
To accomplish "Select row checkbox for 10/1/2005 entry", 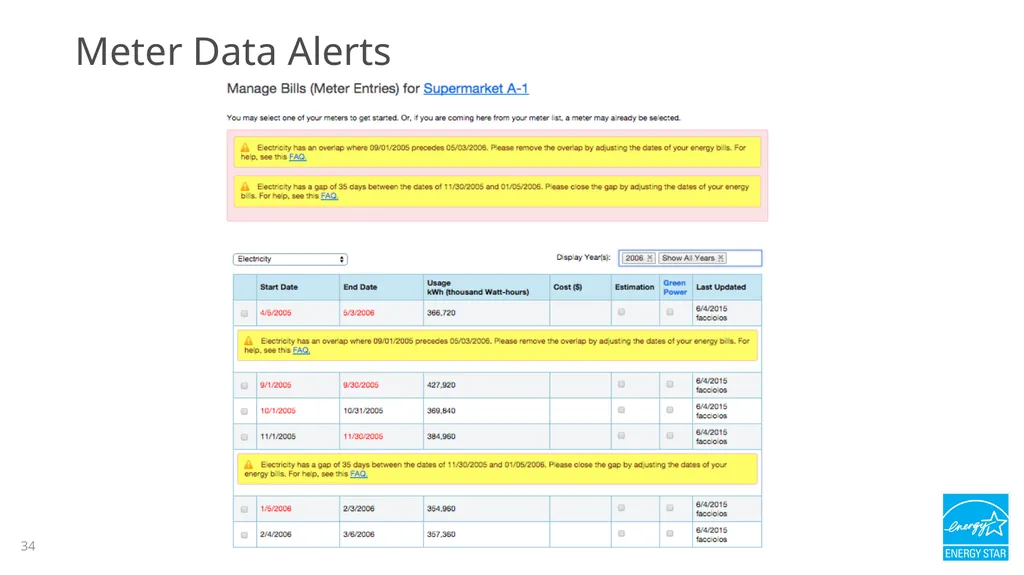I will 244,411.
